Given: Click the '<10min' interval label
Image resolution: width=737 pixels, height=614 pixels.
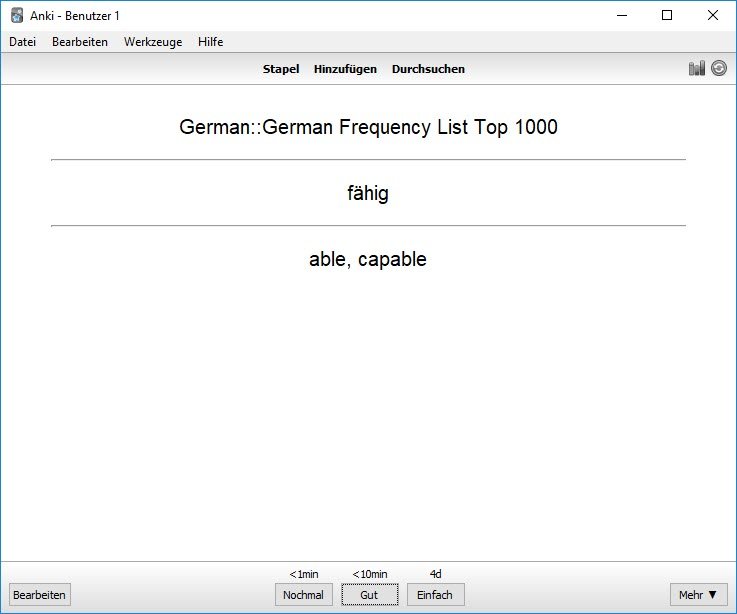Looking at the screenshot, I should click(370, 574).
